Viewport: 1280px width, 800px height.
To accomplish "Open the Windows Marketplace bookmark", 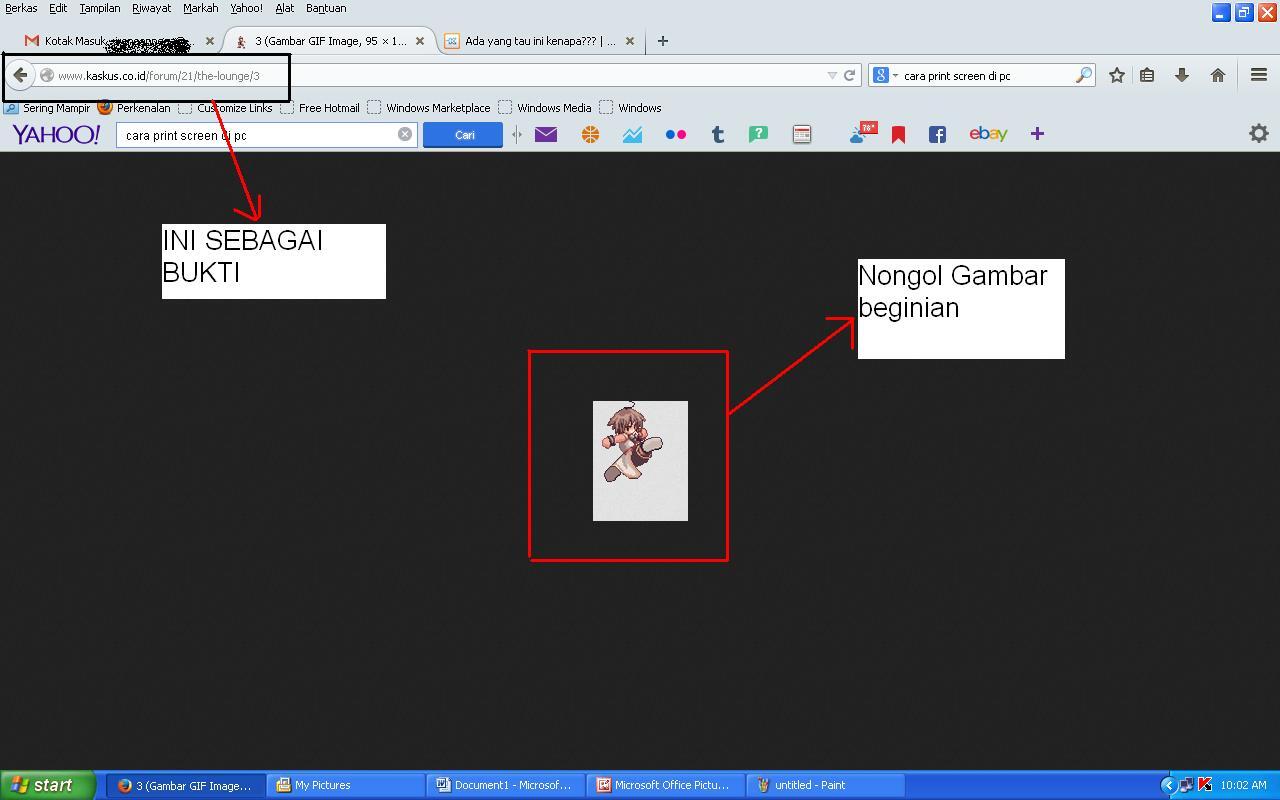I will (429, 107).
